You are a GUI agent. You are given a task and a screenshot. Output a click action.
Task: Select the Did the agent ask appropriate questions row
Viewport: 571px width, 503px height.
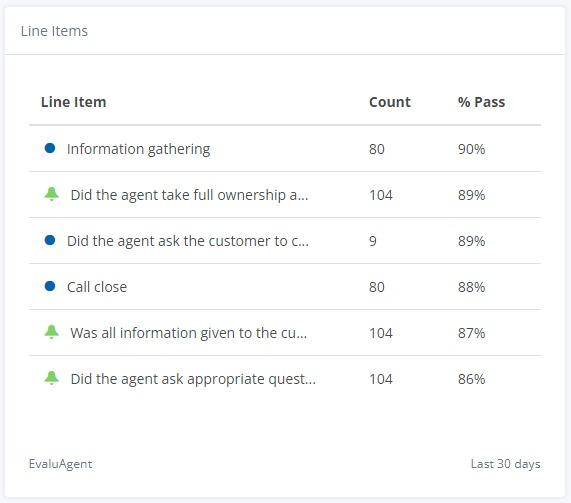285,379
